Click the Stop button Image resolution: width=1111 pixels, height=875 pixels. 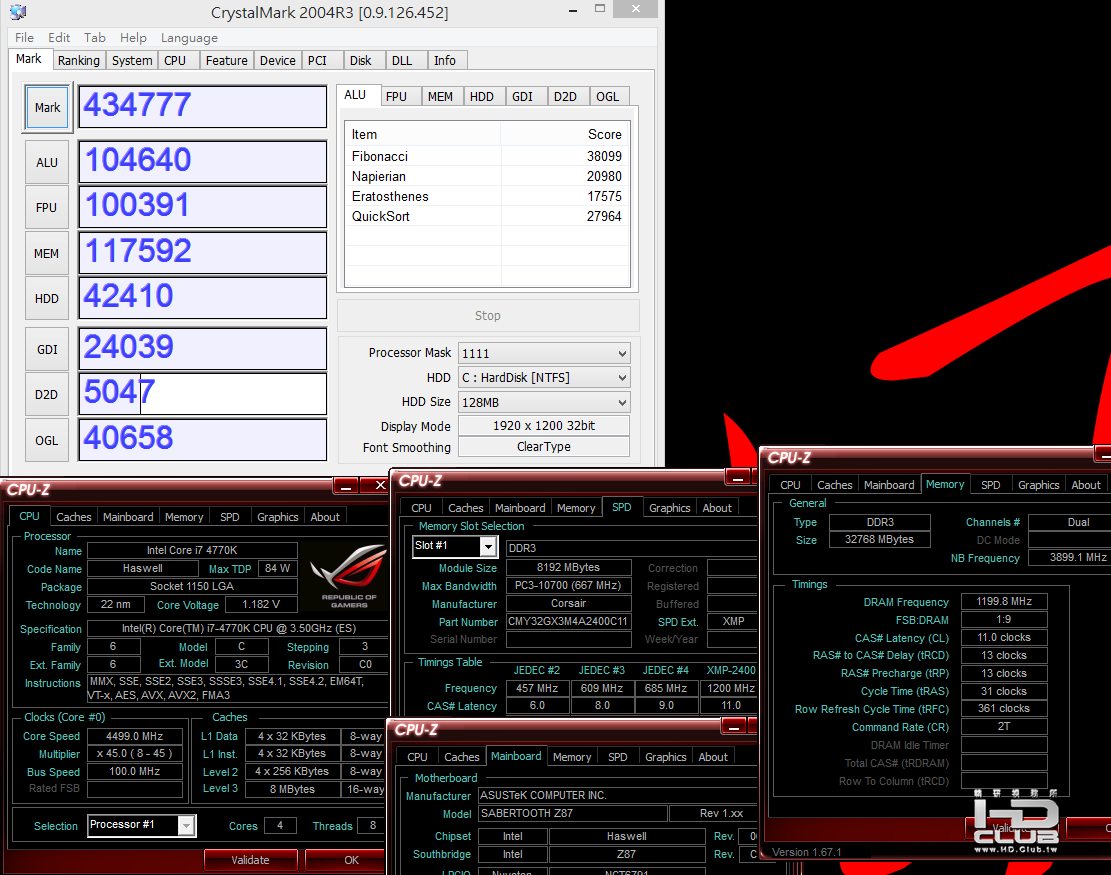point(488,315)
